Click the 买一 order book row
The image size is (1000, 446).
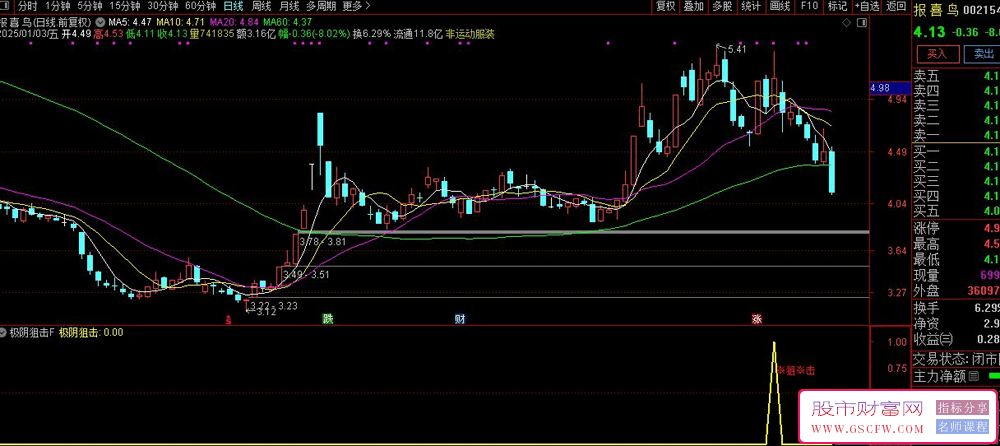956,151
